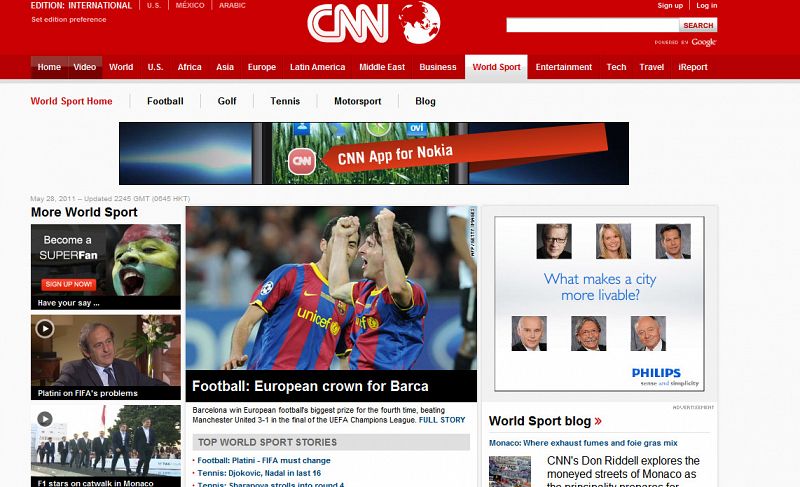This screenshot has width=800, height=487.
Task: Click the F1 stars on catwalk caption
Action: 95,483
